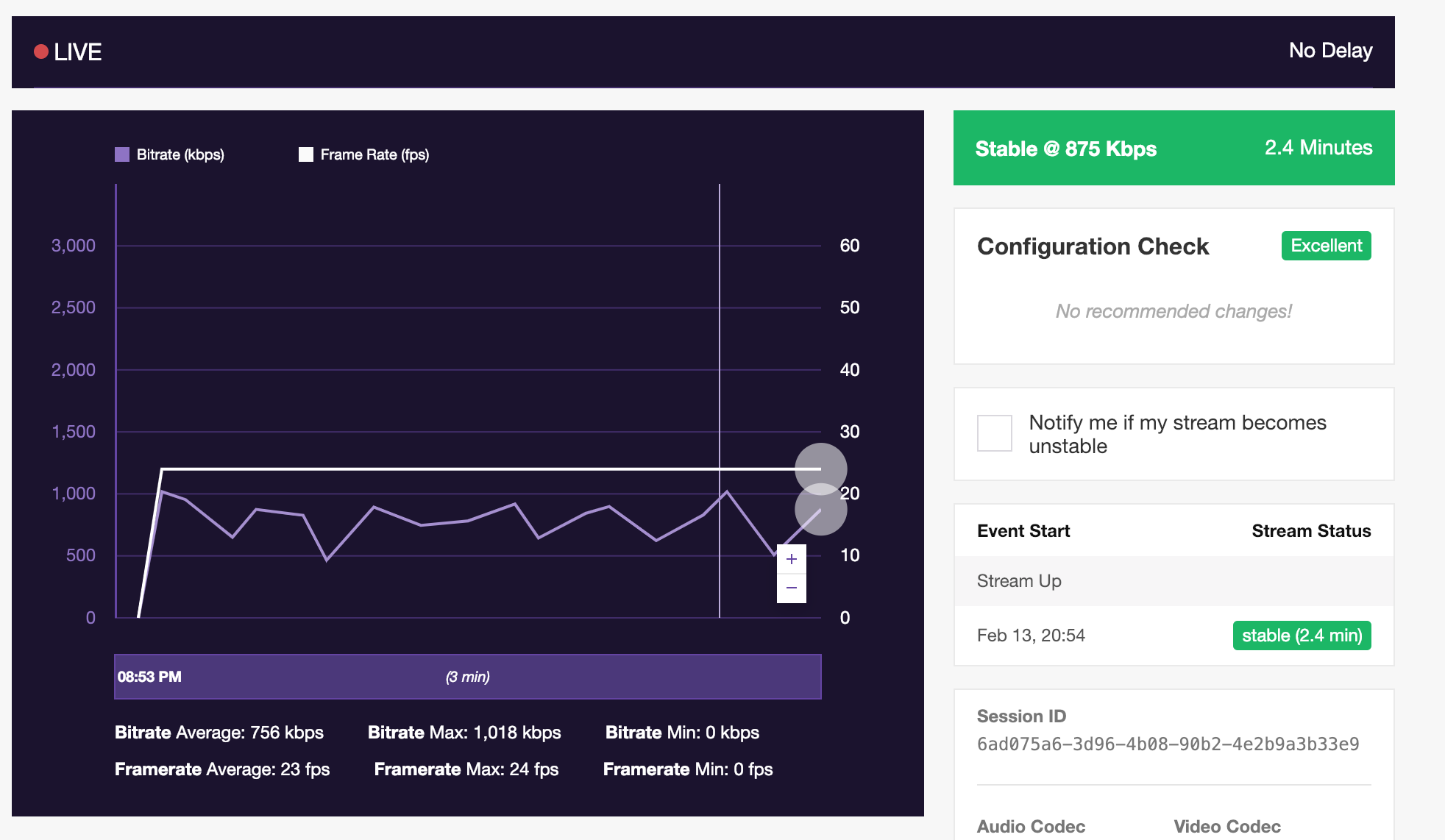This screenshot has width=1445, height=840.
Task: Click the lower gray bitrate point handle
Action: (820, 508)
